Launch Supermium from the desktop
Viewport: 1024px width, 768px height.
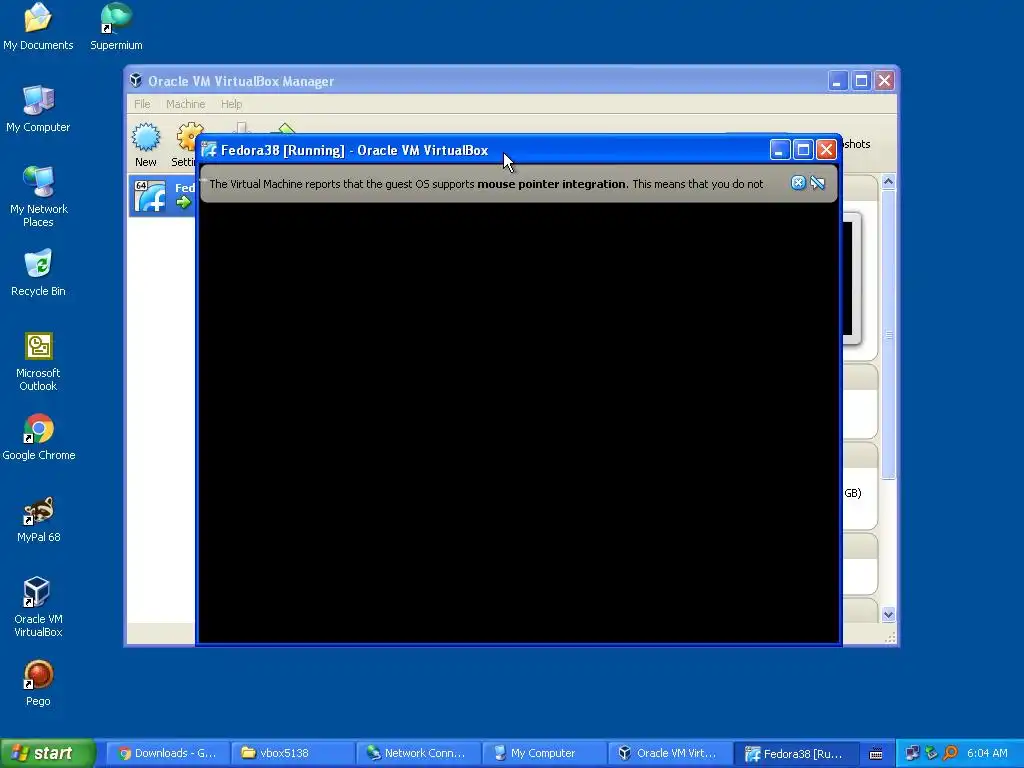tap(116, 26)
